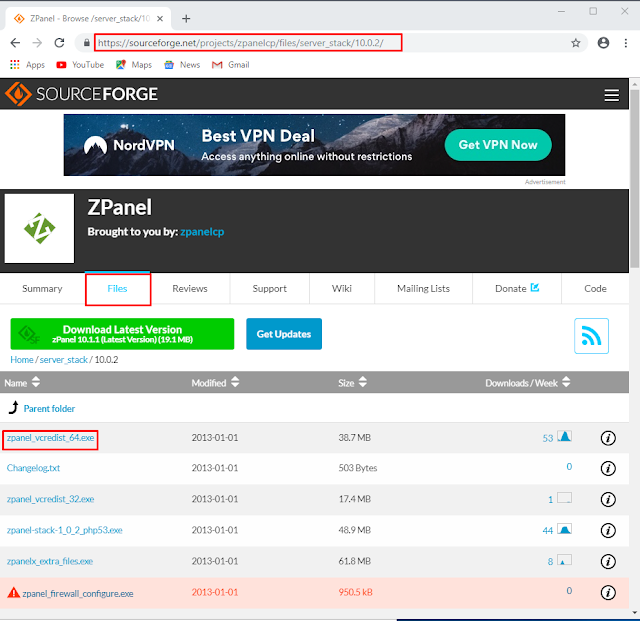This screenshot has height=621, width=640.
Task: Click the browser forward arrow
Action: click(x=37, y=43)
